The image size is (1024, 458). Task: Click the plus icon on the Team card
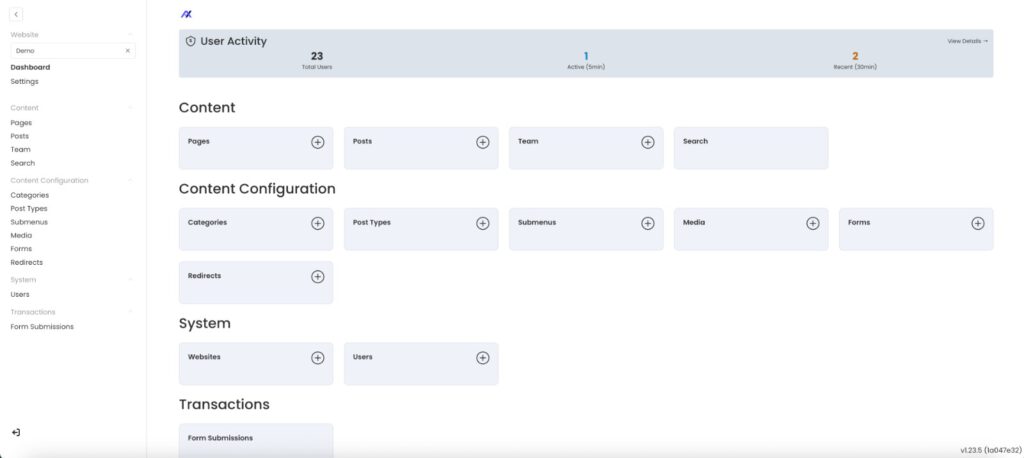tap(647, 142)
